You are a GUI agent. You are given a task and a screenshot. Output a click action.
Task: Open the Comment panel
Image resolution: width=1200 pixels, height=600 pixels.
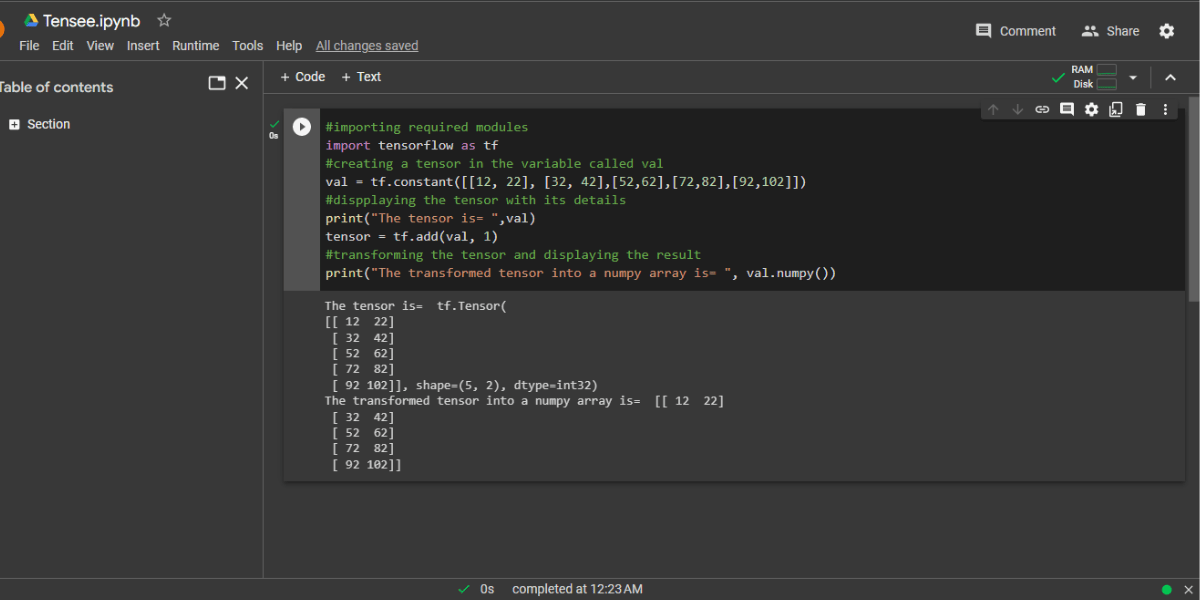click(1016, 30)
